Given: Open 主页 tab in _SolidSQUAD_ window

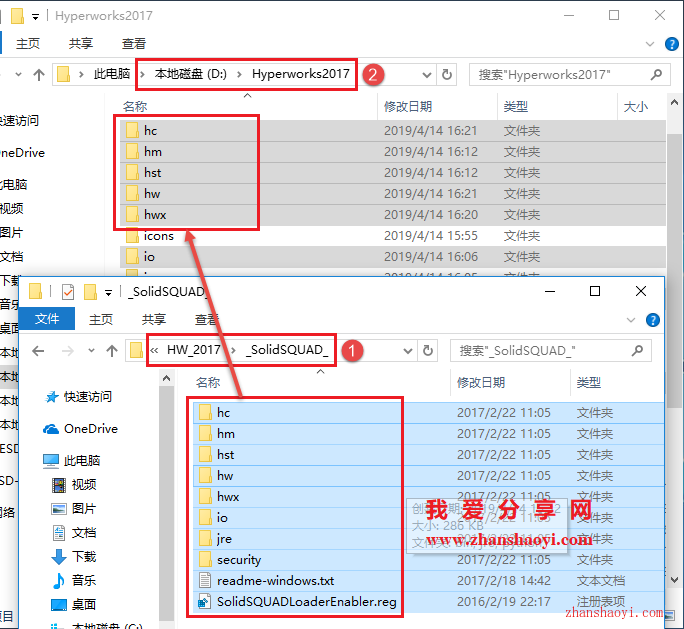Looking at the screenshot, I should (x=101, y=319).
